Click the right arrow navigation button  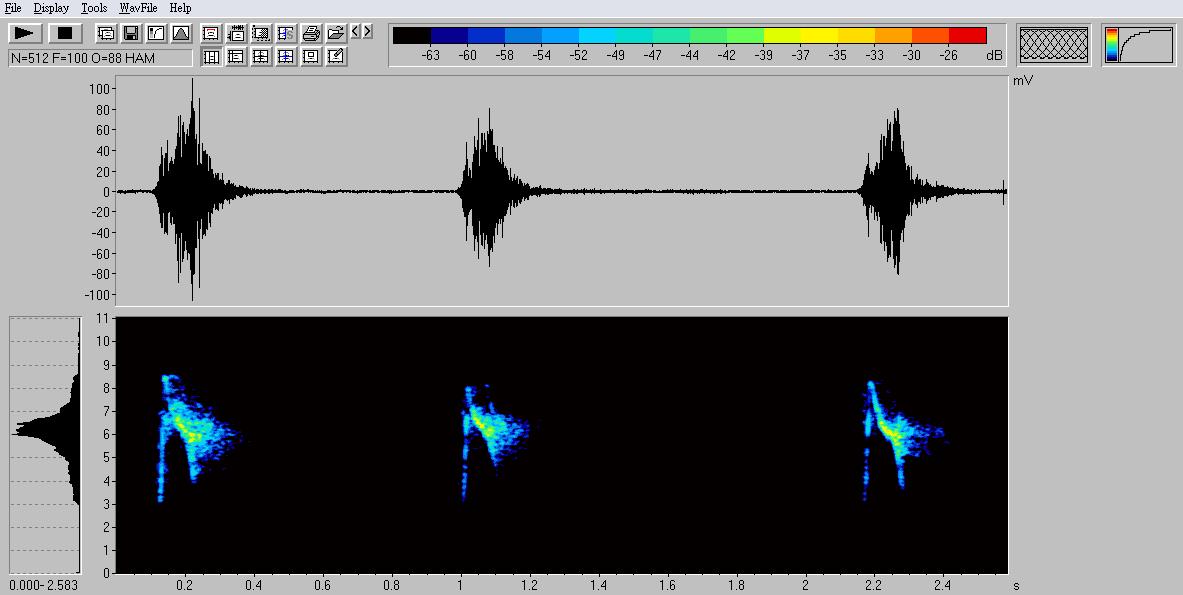tap(368, 32)
